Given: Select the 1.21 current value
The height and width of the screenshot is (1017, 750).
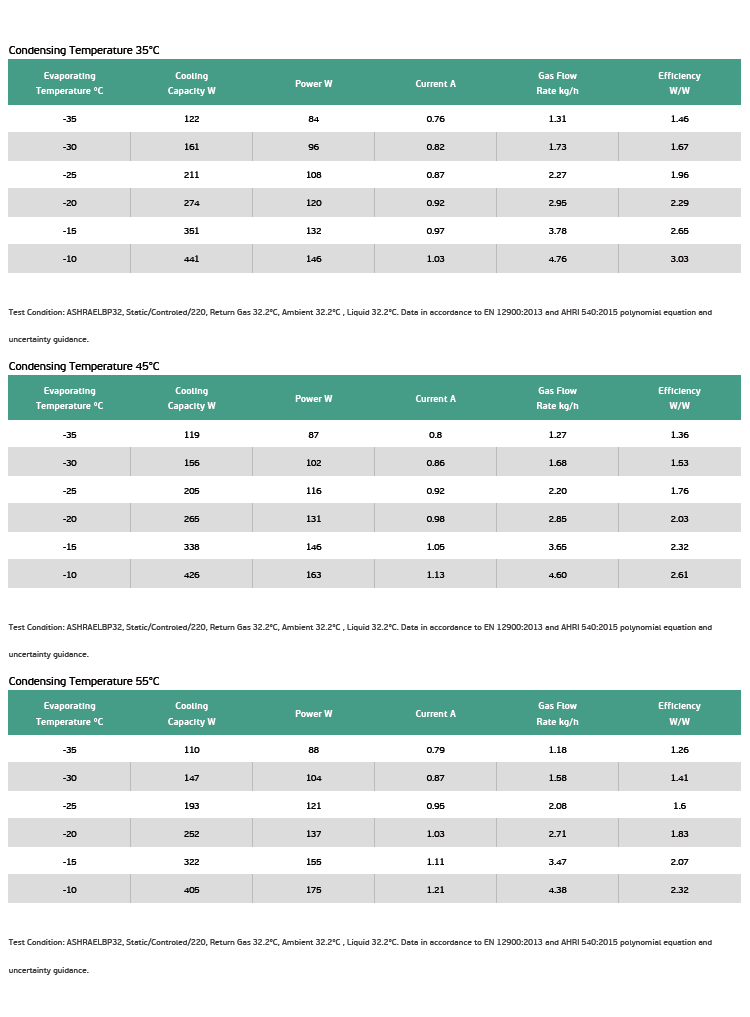Looking at the screenshot, I should (435, 890).
